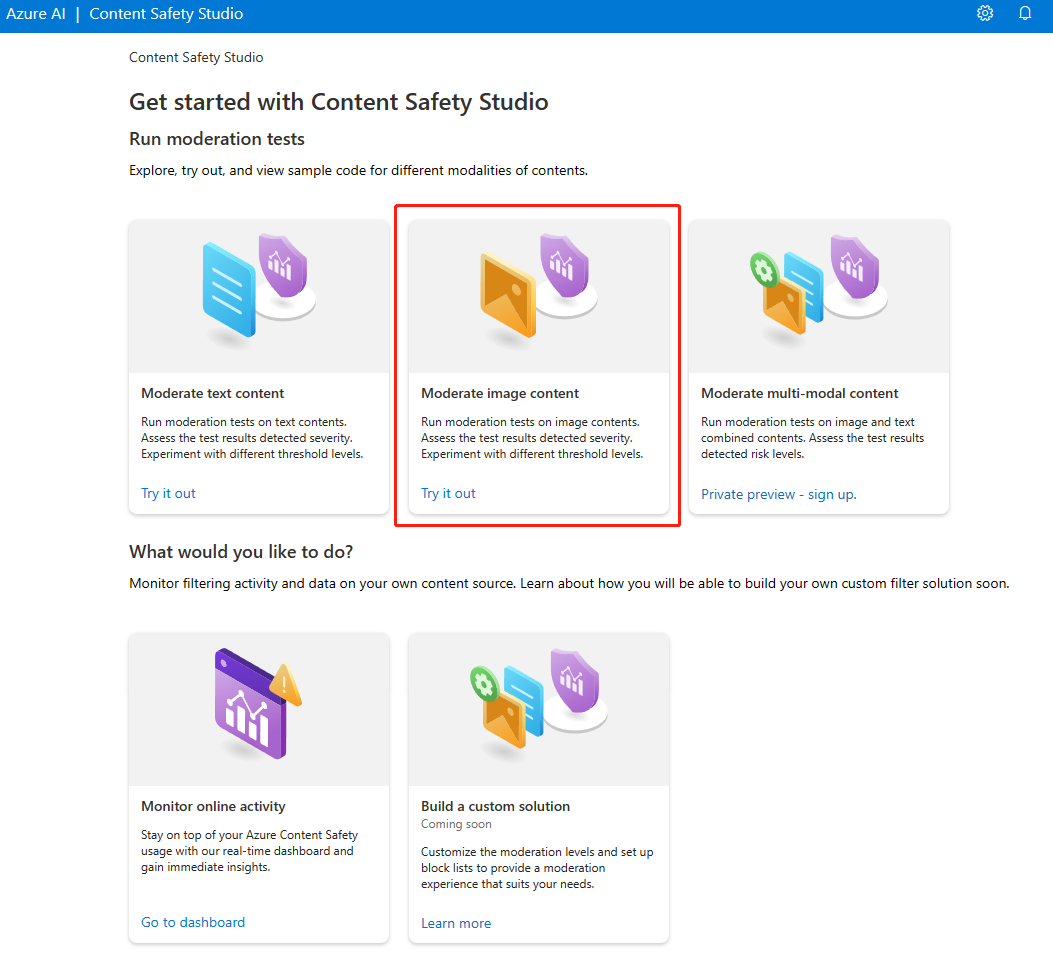Open the Moderate multi-modal content card title
This screenshot has width=1053, height=957.
(x=800, y=393)
